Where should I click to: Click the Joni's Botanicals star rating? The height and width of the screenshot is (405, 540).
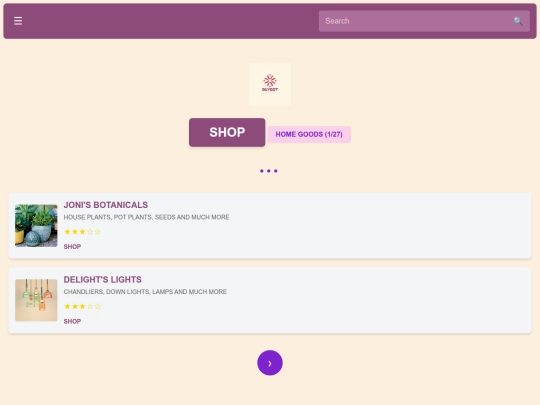82,232
